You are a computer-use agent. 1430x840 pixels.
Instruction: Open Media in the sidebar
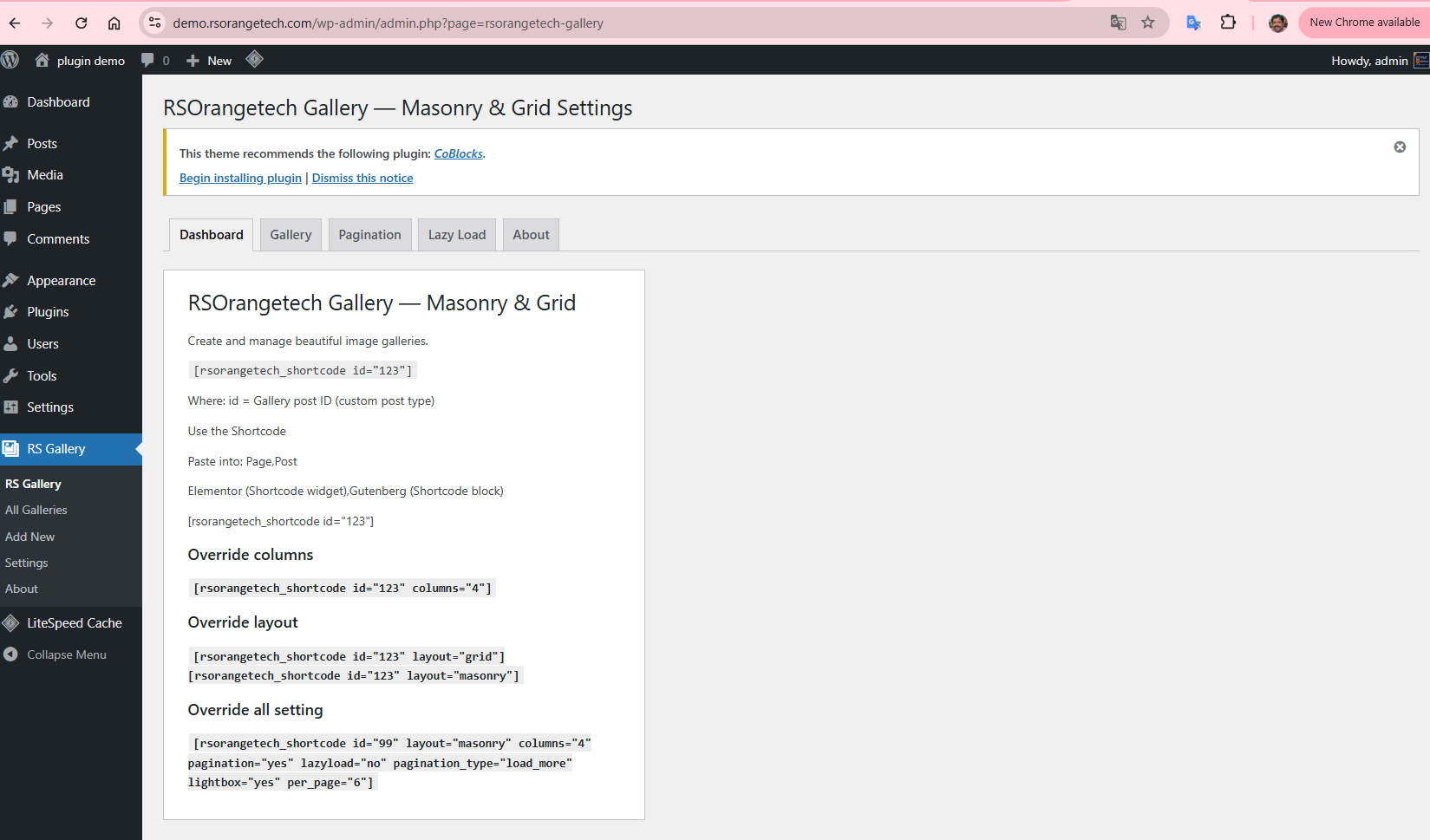(x=71, y=175)
